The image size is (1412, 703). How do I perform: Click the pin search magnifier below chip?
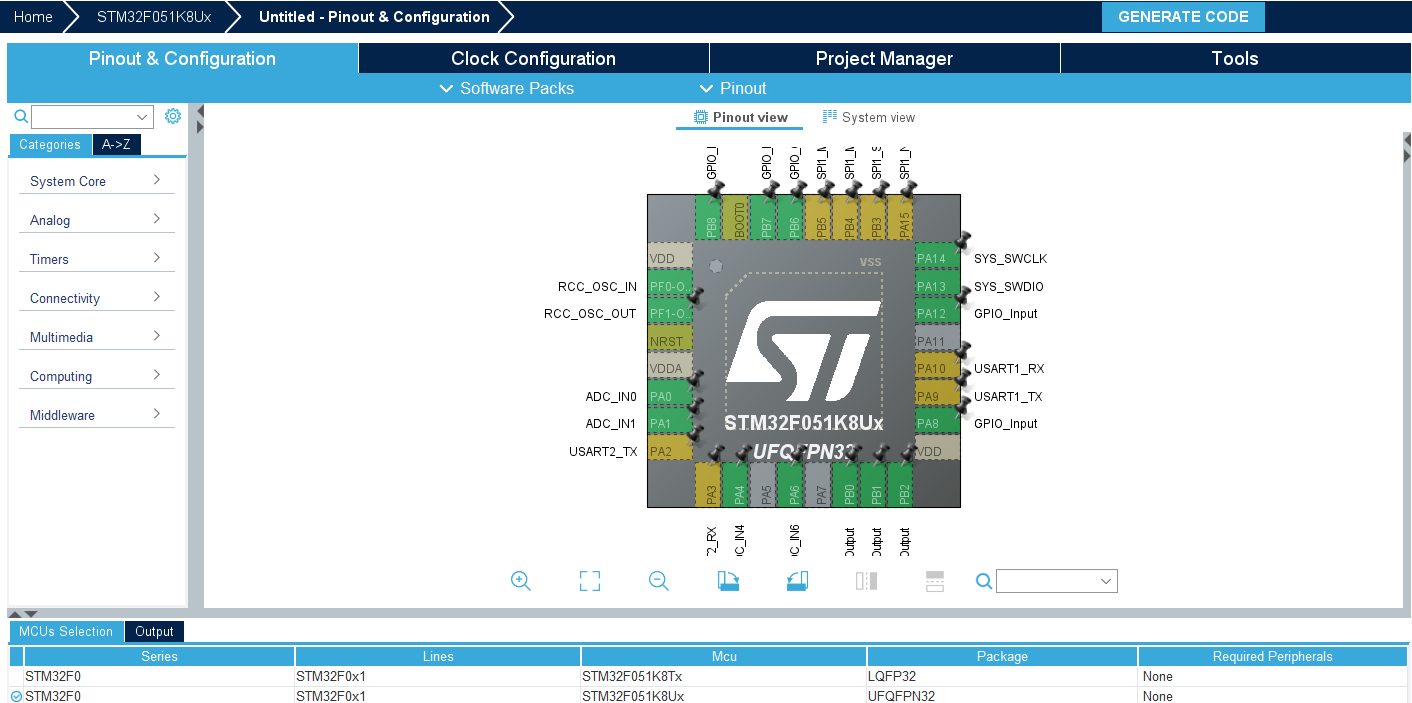coord(984,581)
